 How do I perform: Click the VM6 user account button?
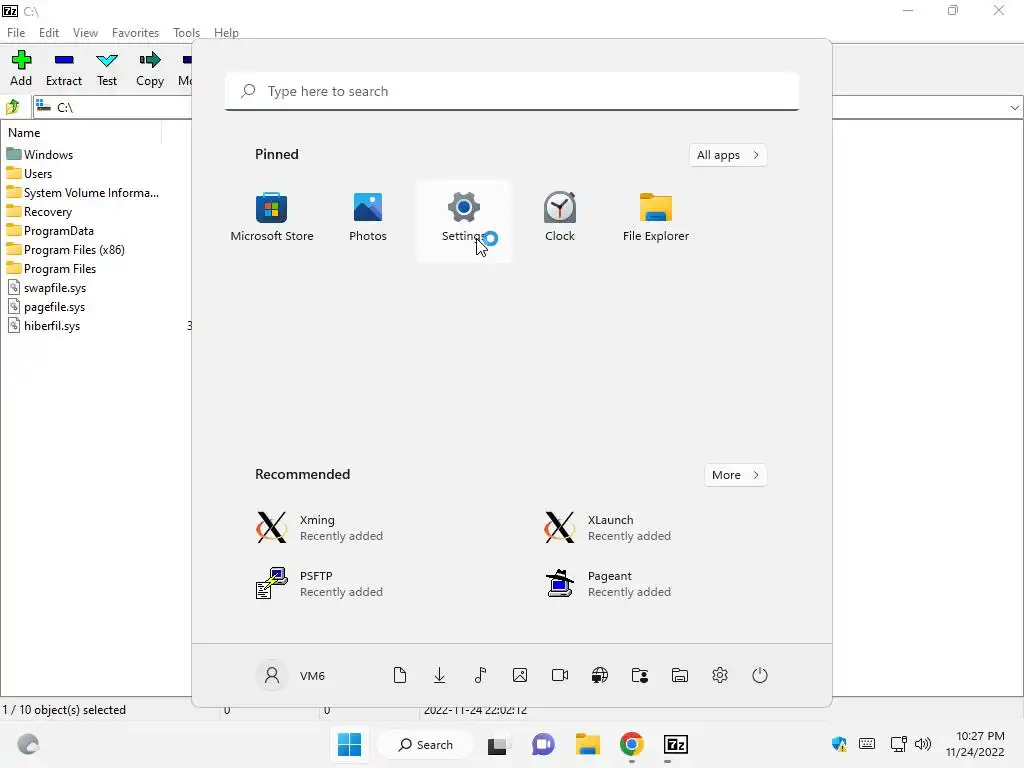tap(291, 675)
